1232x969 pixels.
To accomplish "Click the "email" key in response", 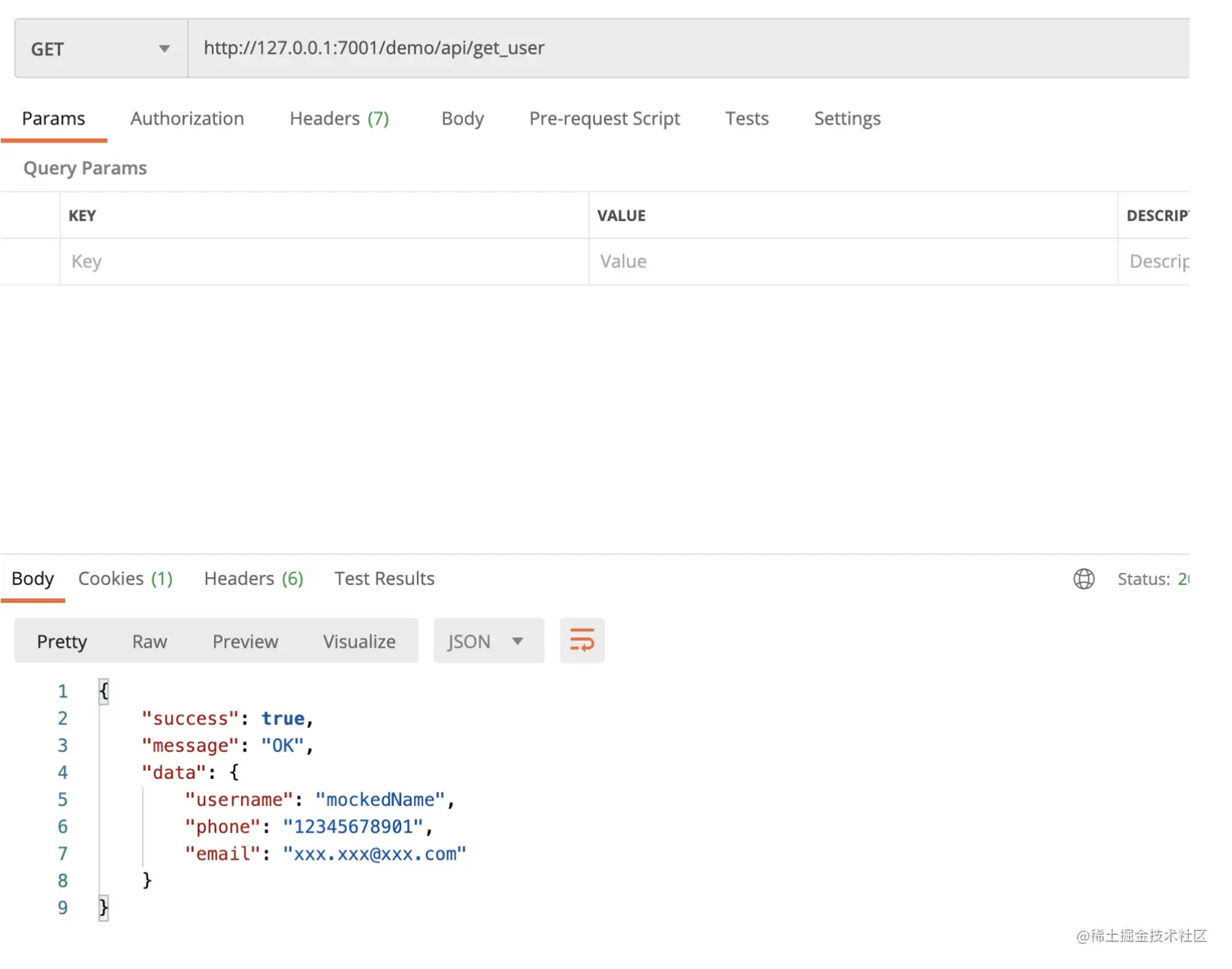I will 222,854.
